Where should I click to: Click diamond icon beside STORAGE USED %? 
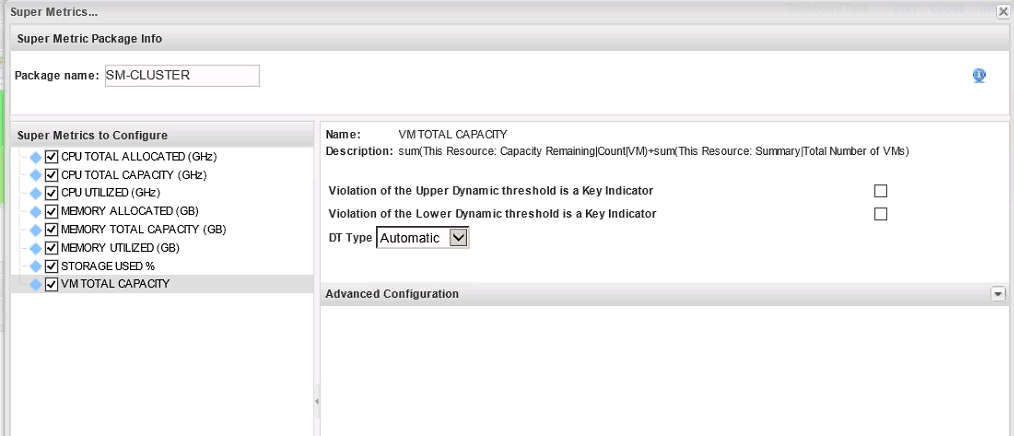click(36, 266)
